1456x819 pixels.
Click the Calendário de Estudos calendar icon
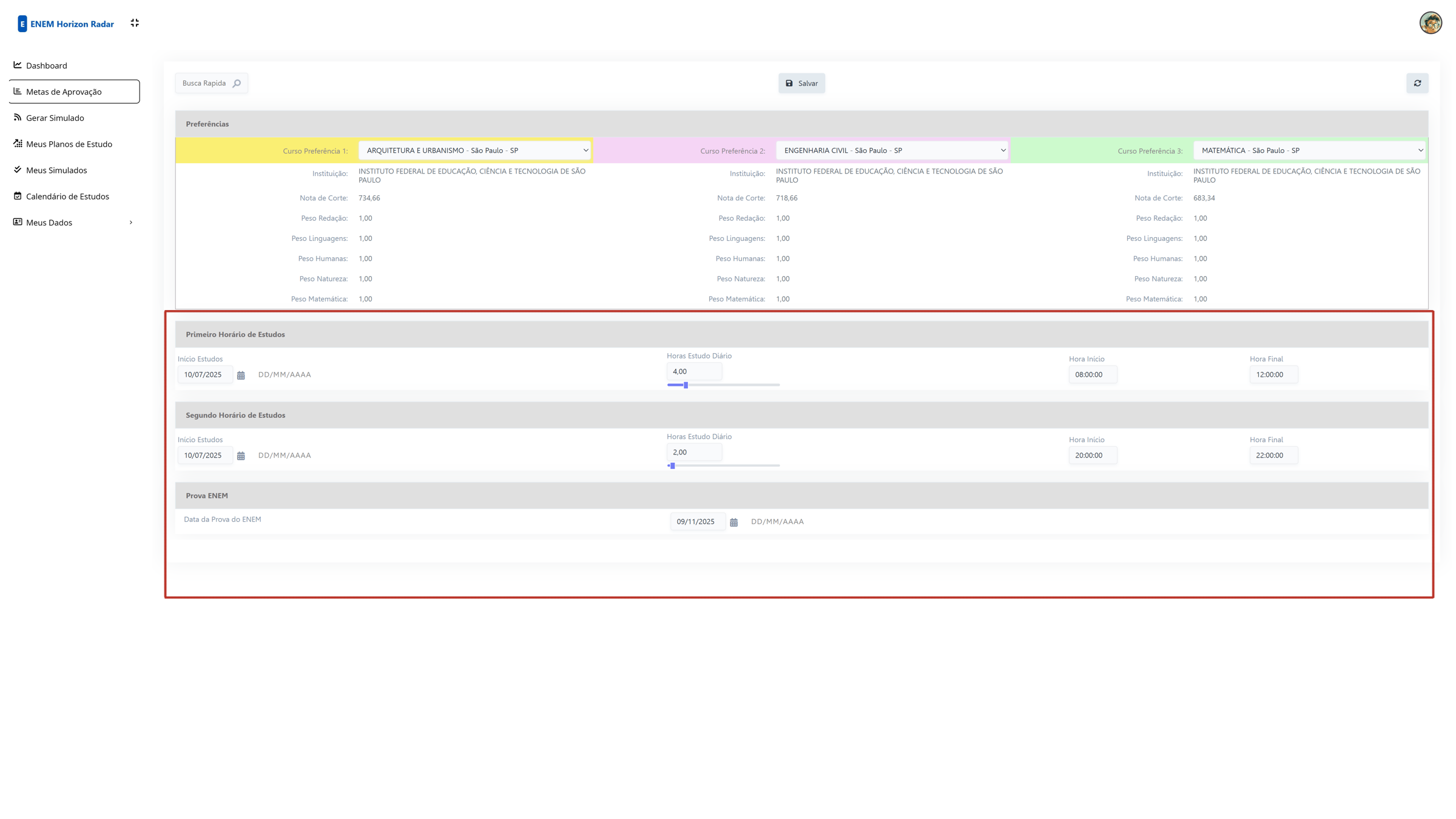tap(18, 195)
